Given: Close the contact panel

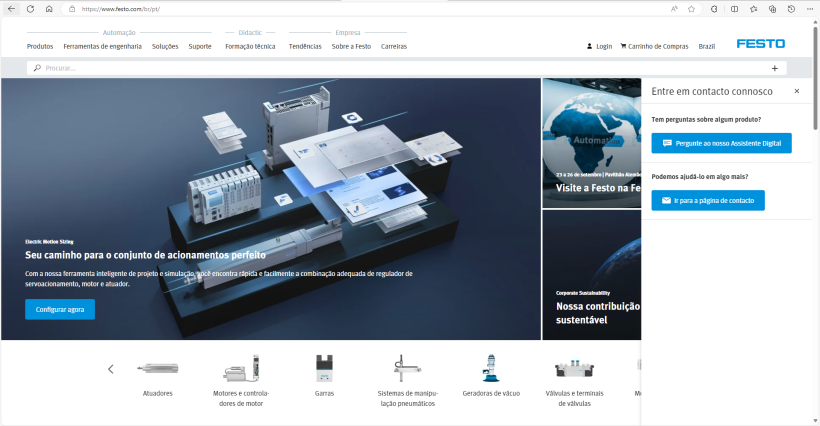Looking at the screenshot, I should pos(796,91).
